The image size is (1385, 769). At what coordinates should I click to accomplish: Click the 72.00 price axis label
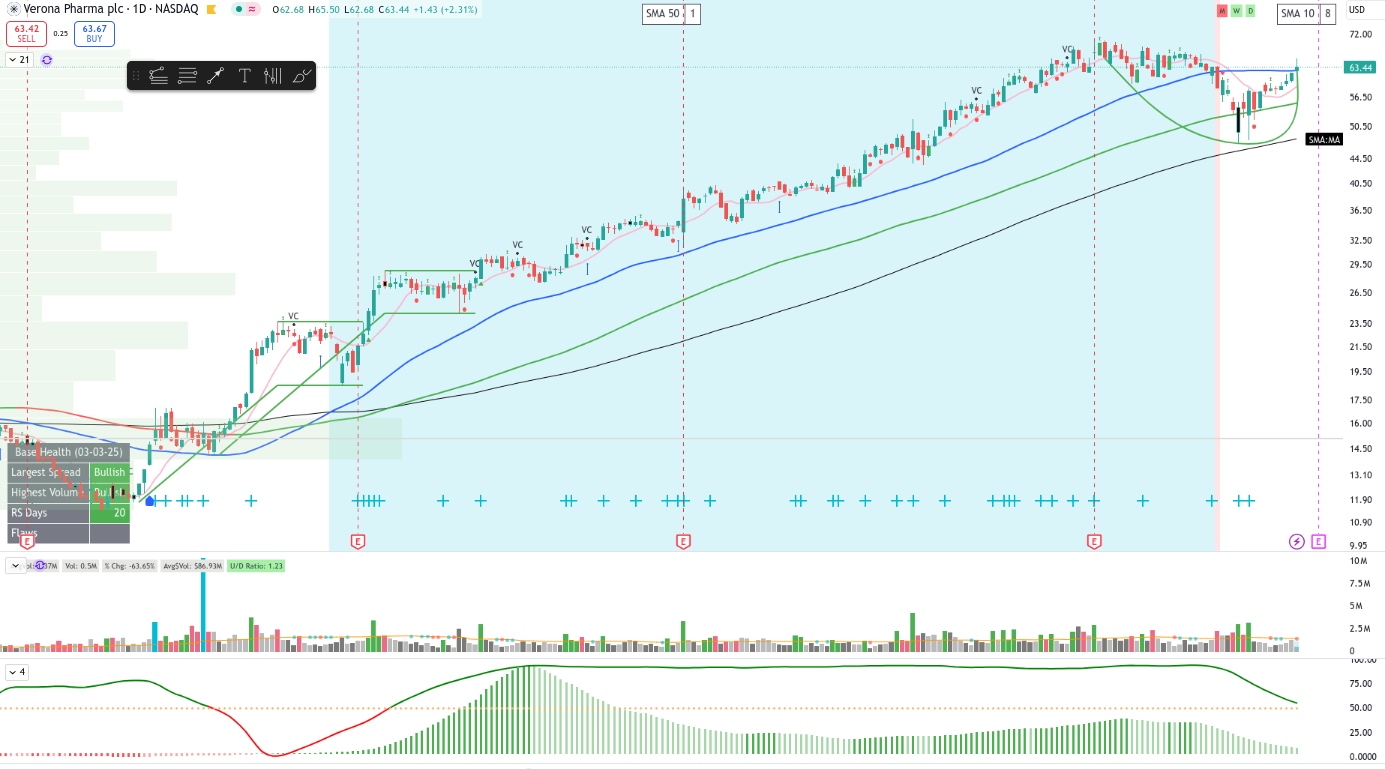click(x=1359, y=35)
